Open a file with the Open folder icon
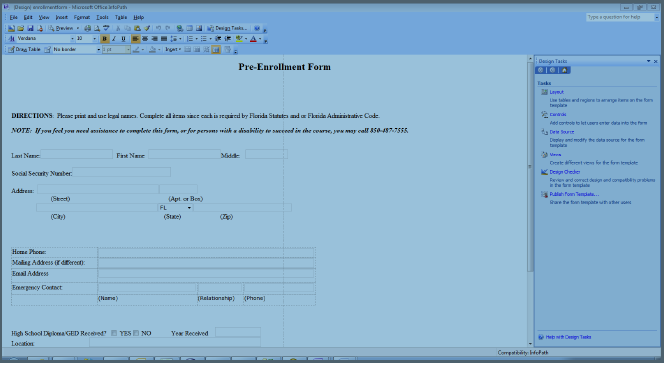This screenshot has height=368, width=667. 20,29
